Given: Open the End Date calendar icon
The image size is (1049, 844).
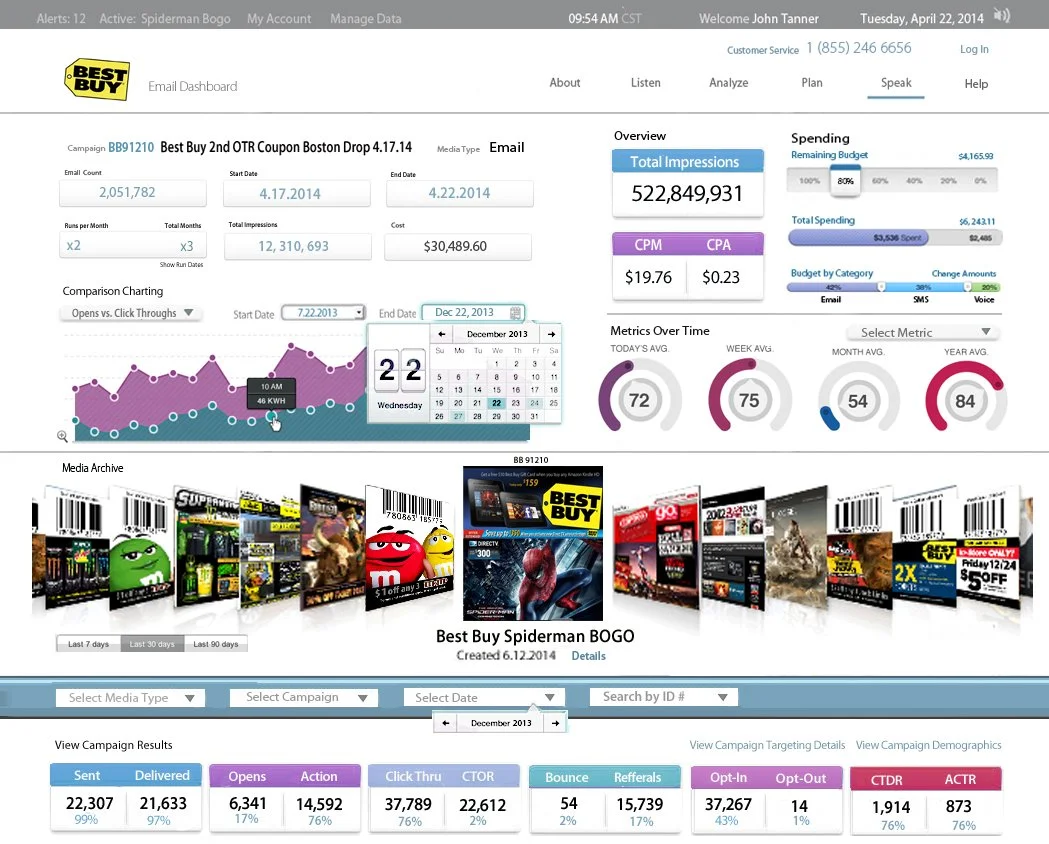Looking at the screenshot, I should [x=515, y=312].
